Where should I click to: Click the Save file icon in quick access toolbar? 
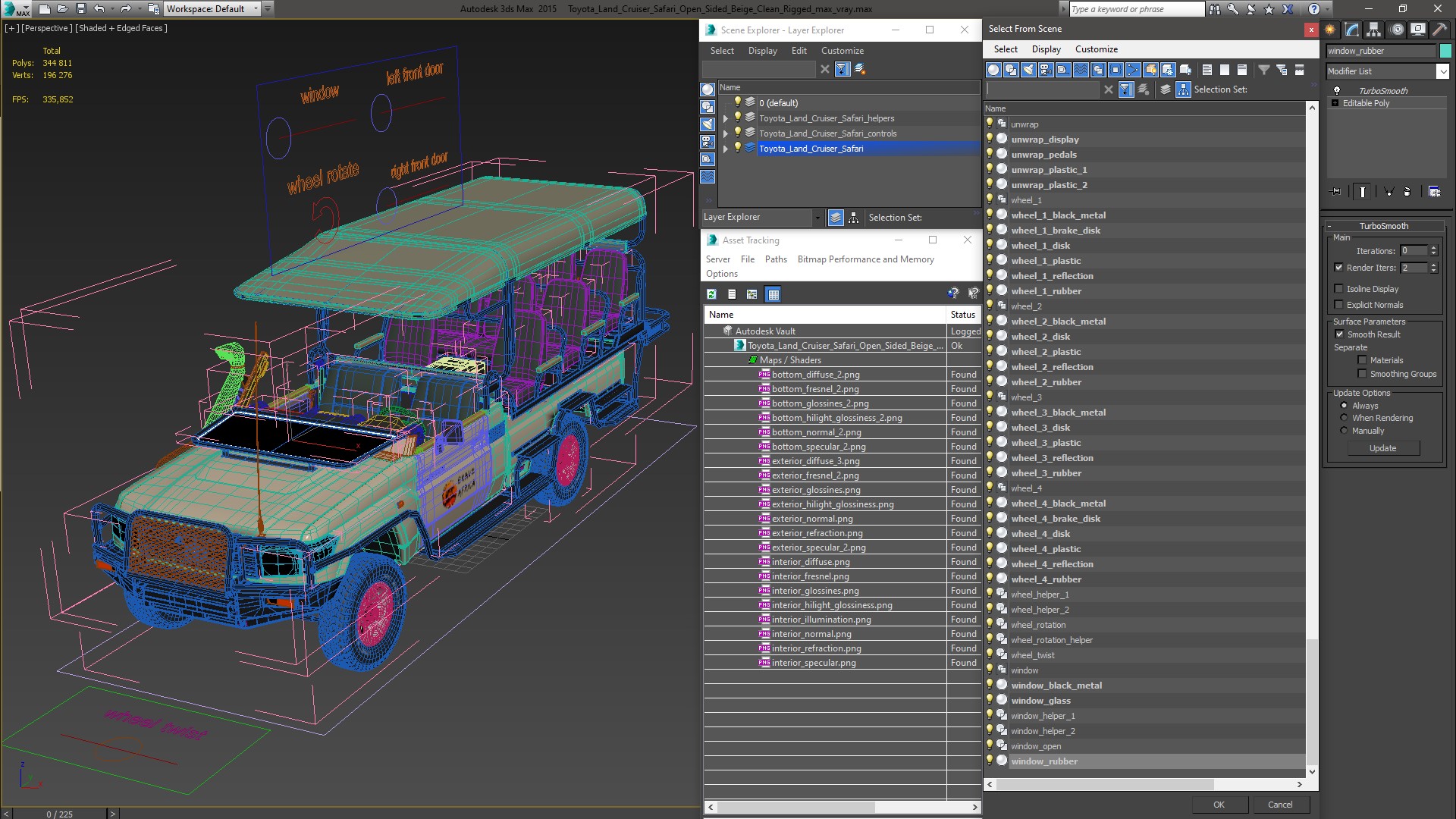click(81, 9)
